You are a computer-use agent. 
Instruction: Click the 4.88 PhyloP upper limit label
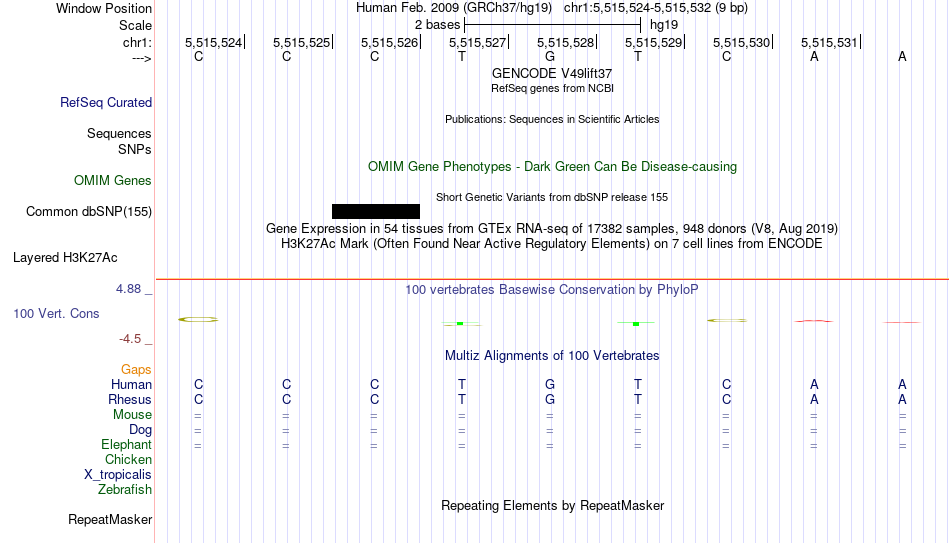[x=128, y=289]
